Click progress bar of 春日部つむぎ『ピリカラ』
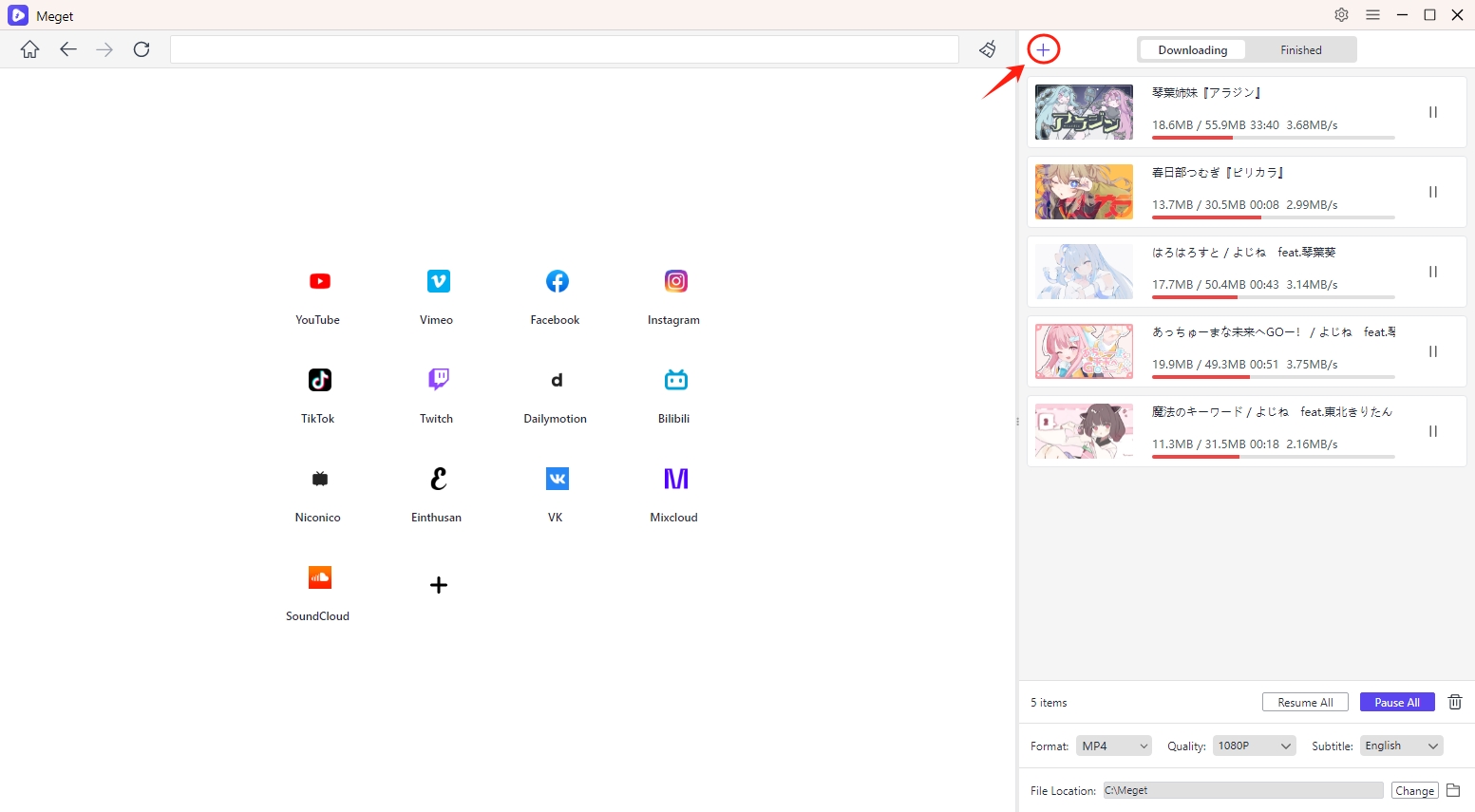 click(x=1274, y=217)
